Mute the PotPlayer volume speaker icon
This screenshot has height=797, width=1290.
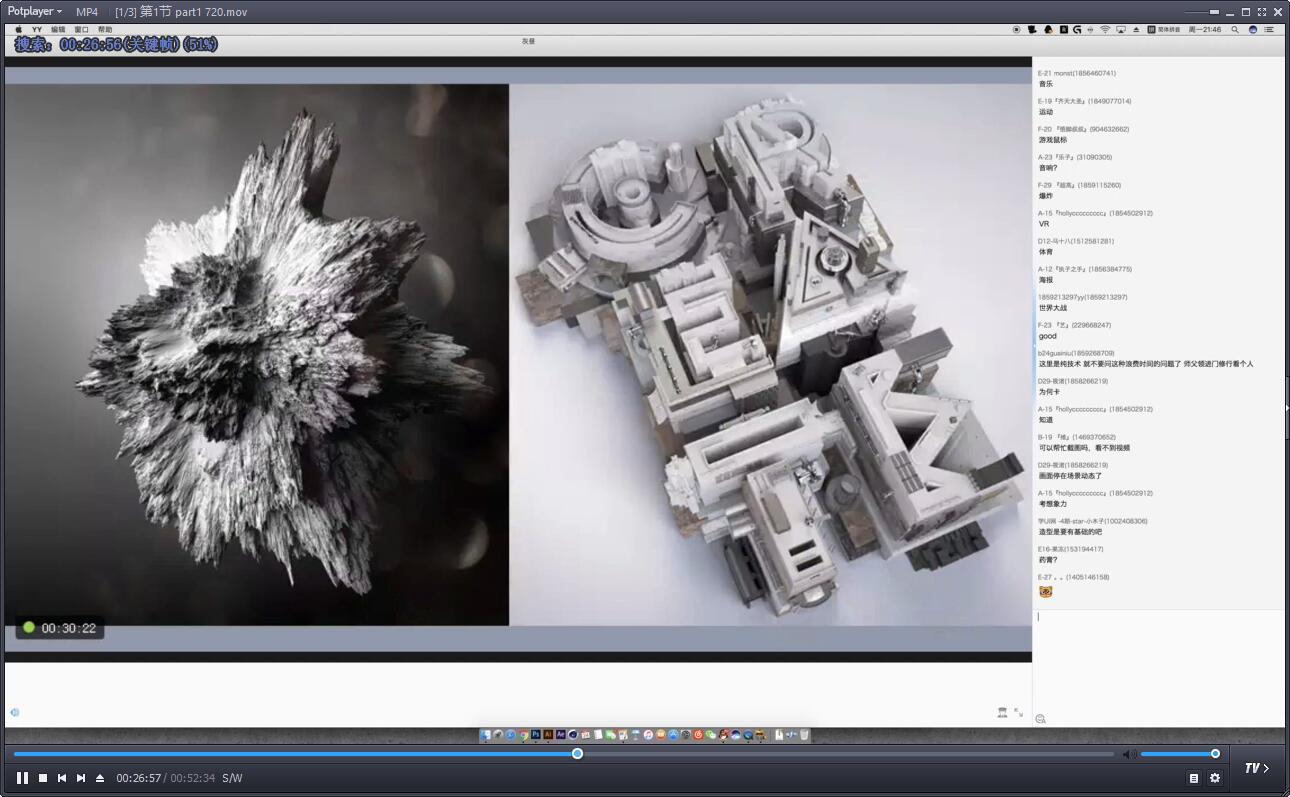point(1129,754)
